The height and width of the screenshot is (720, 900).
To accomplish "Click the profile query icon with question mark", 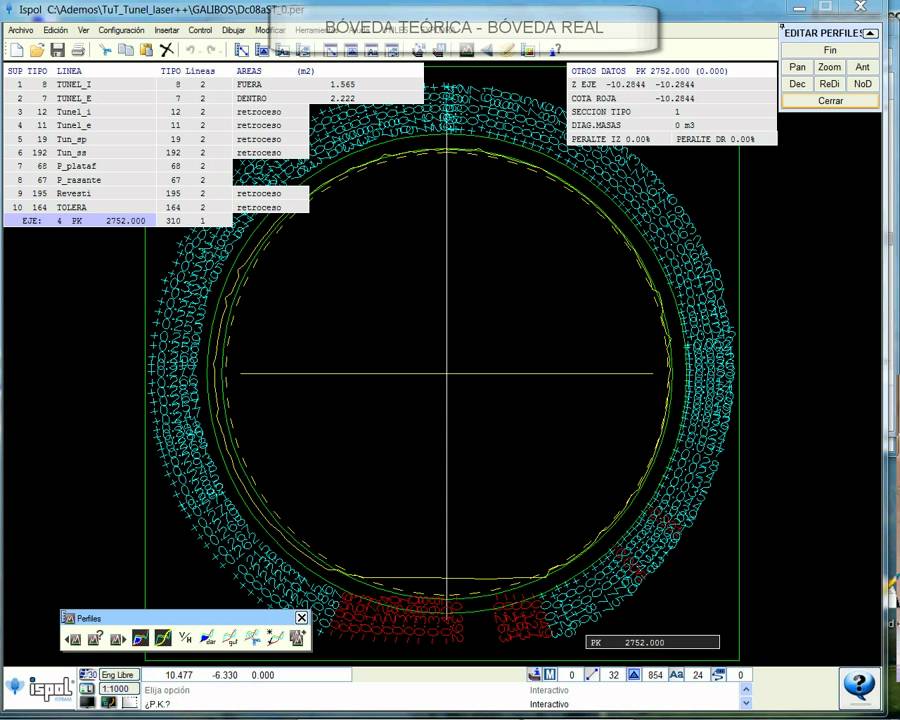I will pos(95,638).
